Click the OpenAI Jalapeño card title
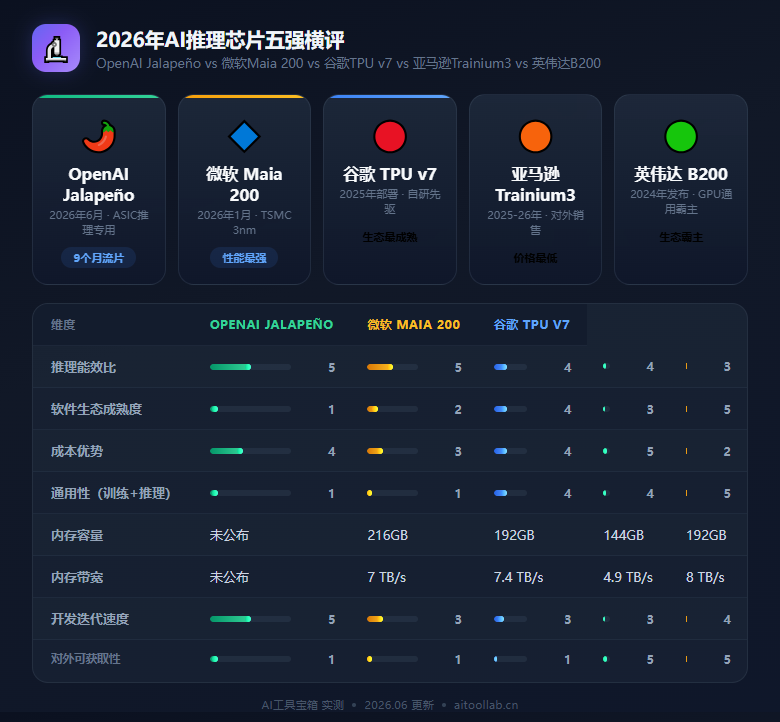This screenshot has width=780, height=722. tap(98, 185)
